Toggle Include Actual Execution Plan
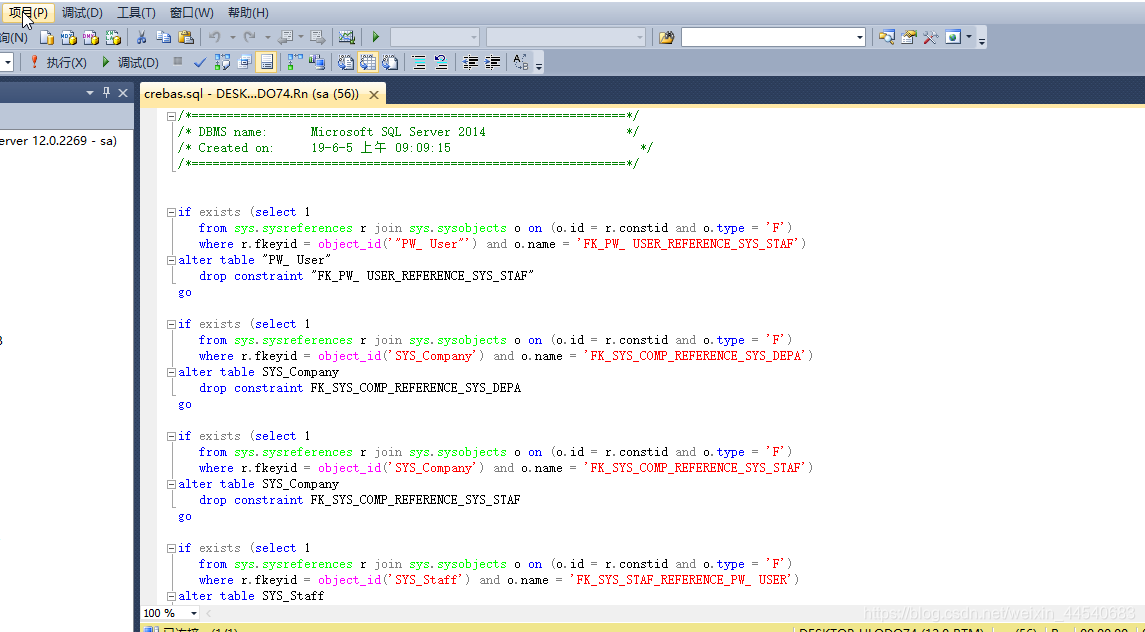 click(x=295, y=62)
